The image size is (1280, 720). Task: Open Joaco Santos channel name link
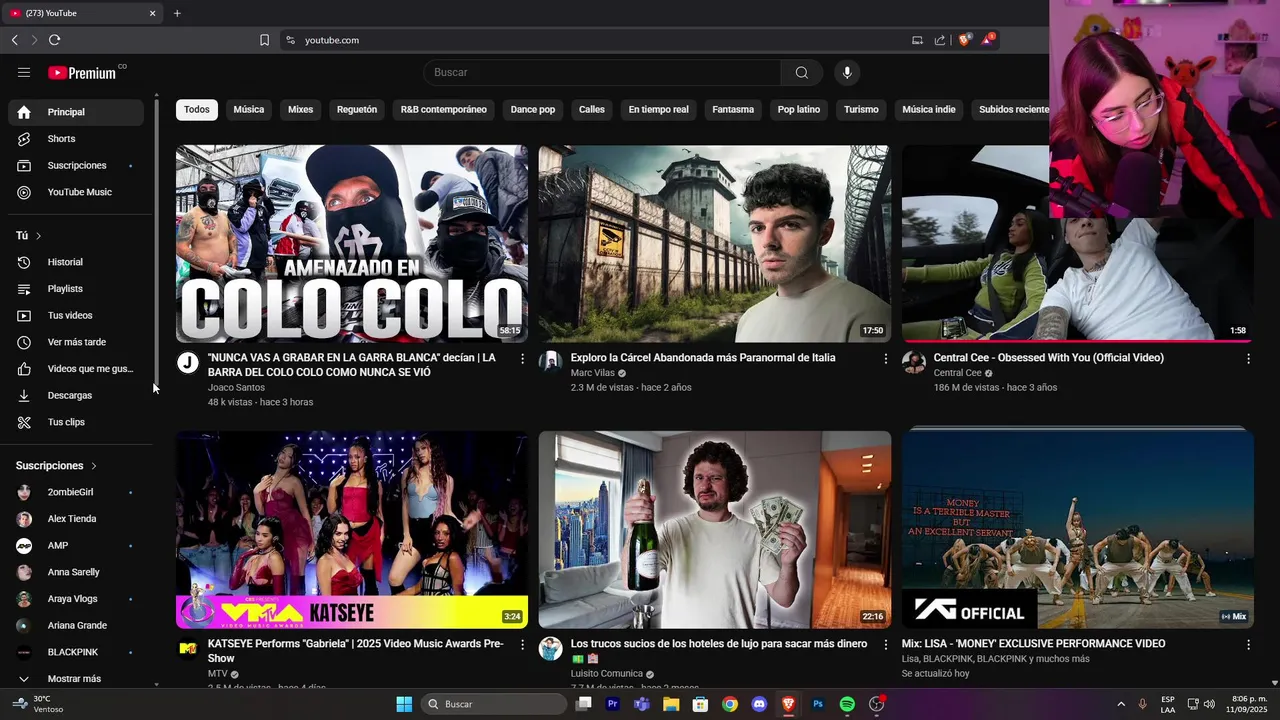[x=236, y=388]
